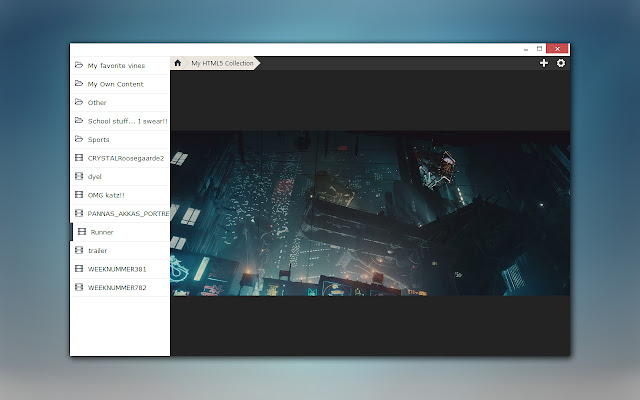Add new content with the plus icon

point(544,63)
